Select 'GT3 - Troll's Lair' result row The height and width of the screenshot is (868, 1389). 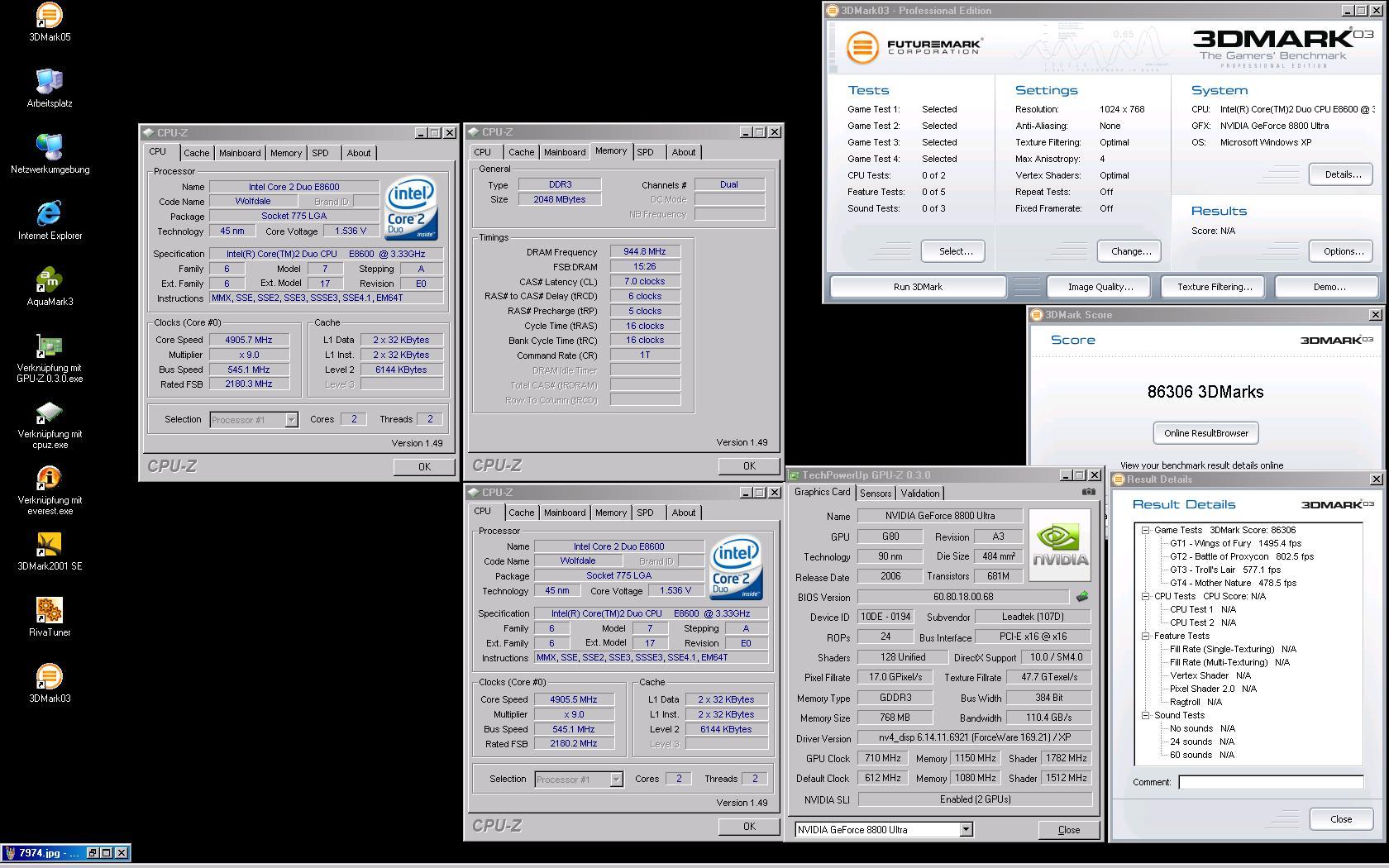[x=1225, y=570]
